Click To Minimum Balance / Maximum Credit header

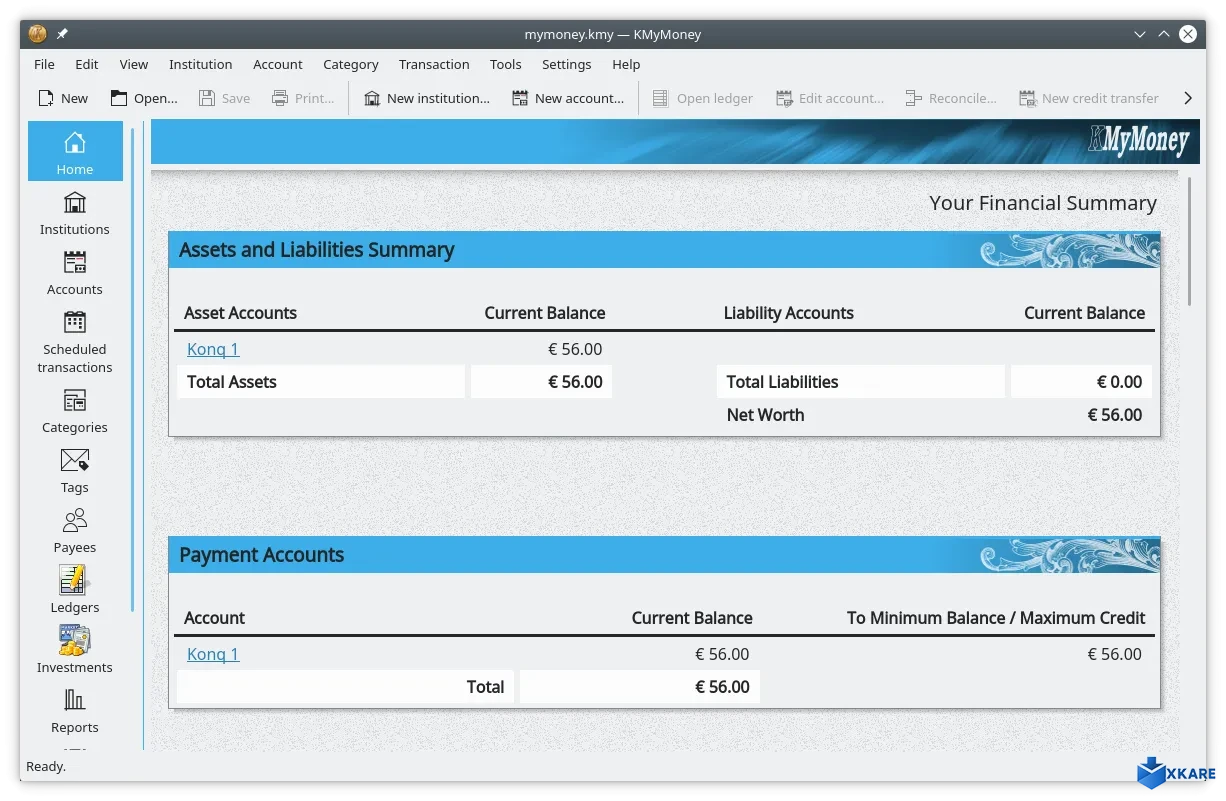(x=996, y=618)
